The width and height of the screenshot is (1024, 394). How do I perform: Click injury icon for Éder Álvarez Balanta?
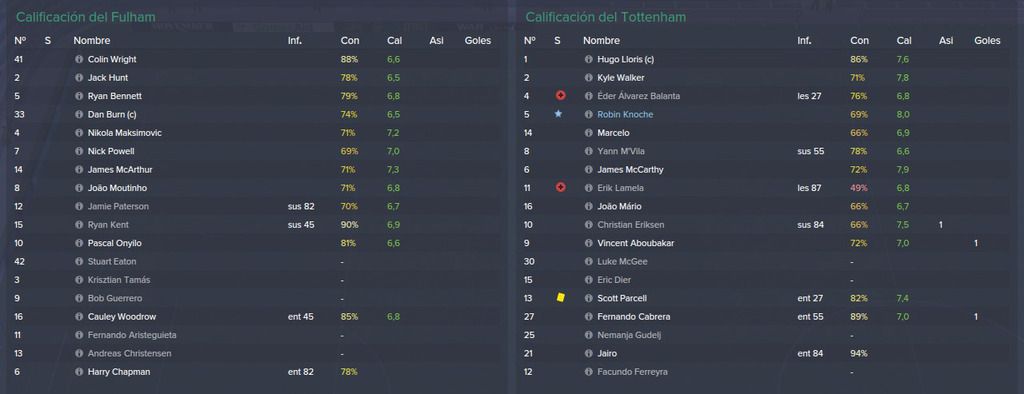pos(560,96)
